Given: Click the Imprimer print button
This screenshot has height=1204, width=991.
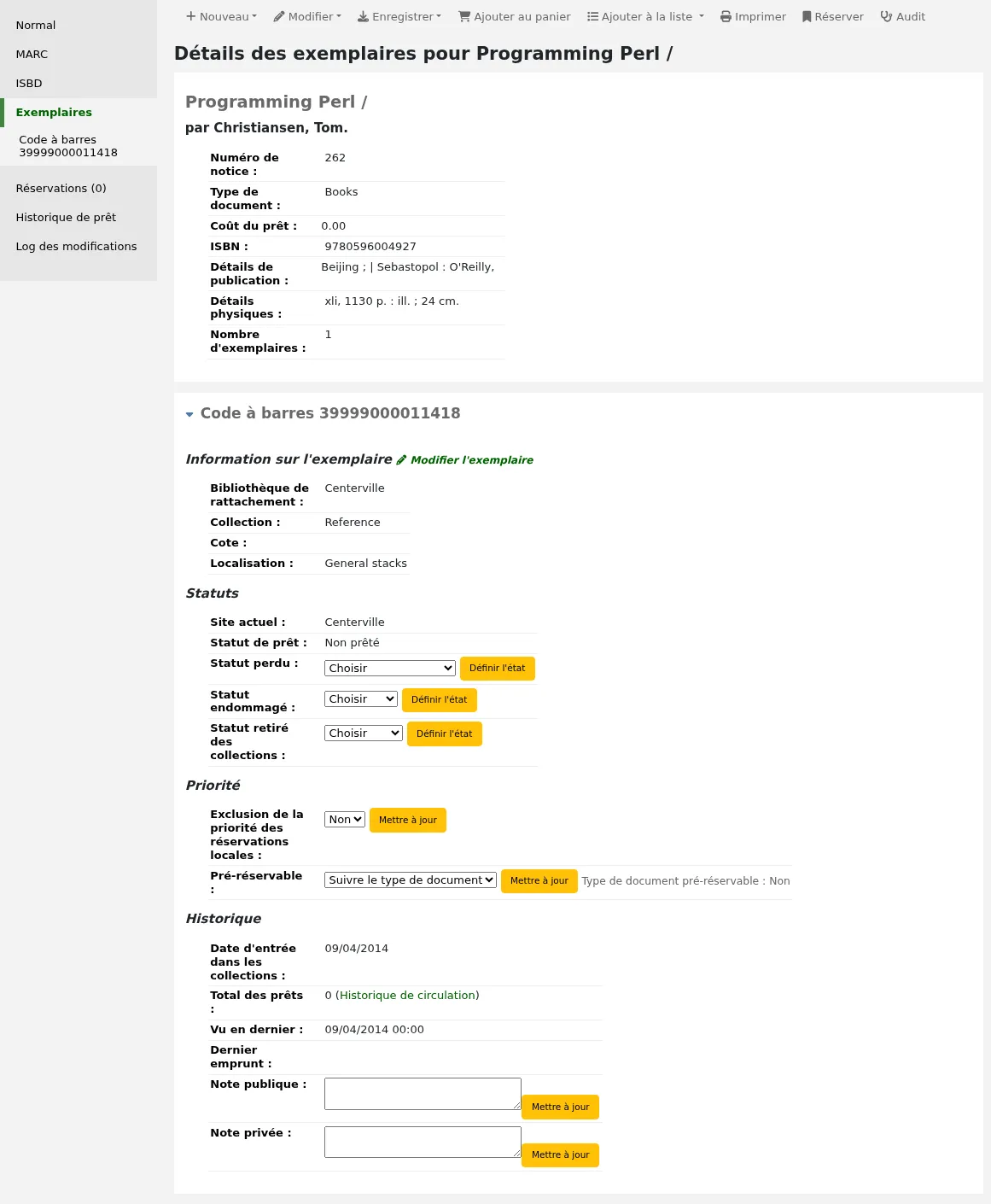Looking at the screenshot, I should pos(753,16).
